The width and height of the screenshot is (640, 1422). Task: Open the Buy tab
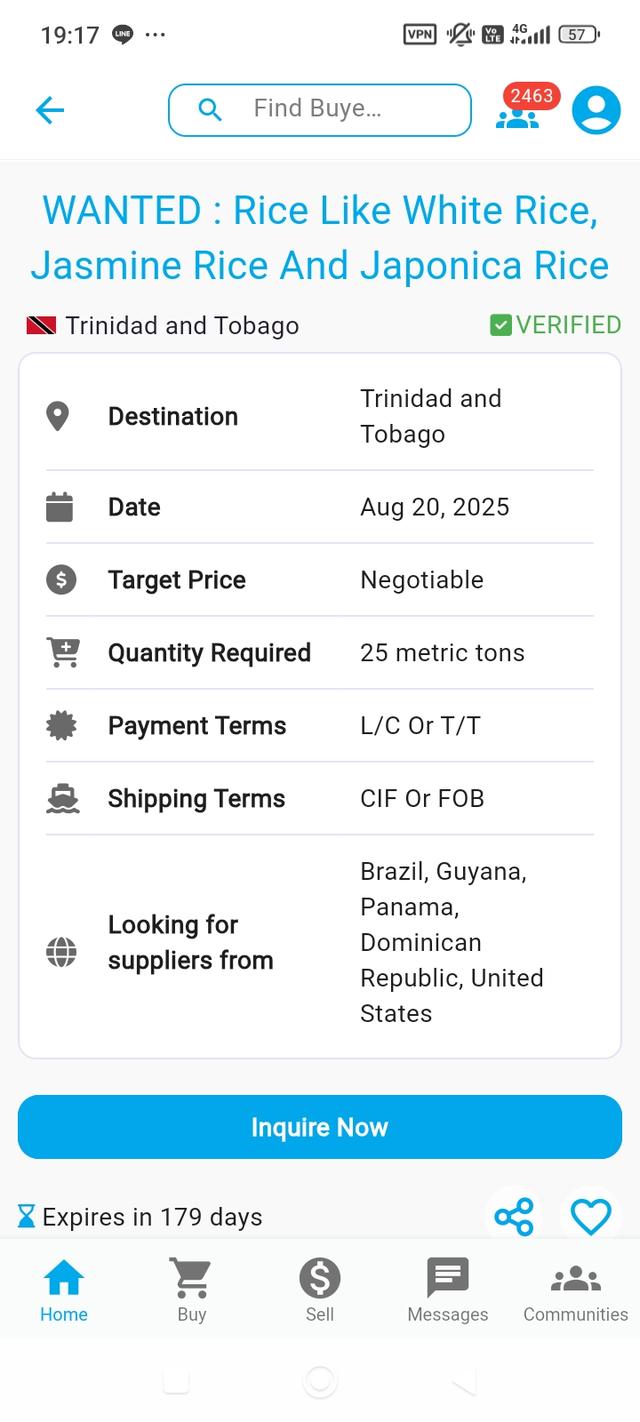192,1290
